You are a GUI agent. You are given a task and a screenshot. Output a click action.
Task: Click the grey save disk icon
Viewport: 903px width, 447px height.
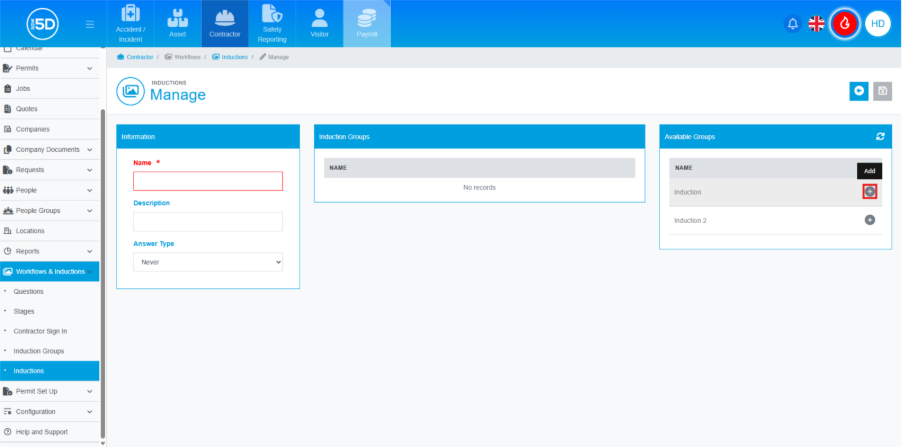click(x=882, y=91)
